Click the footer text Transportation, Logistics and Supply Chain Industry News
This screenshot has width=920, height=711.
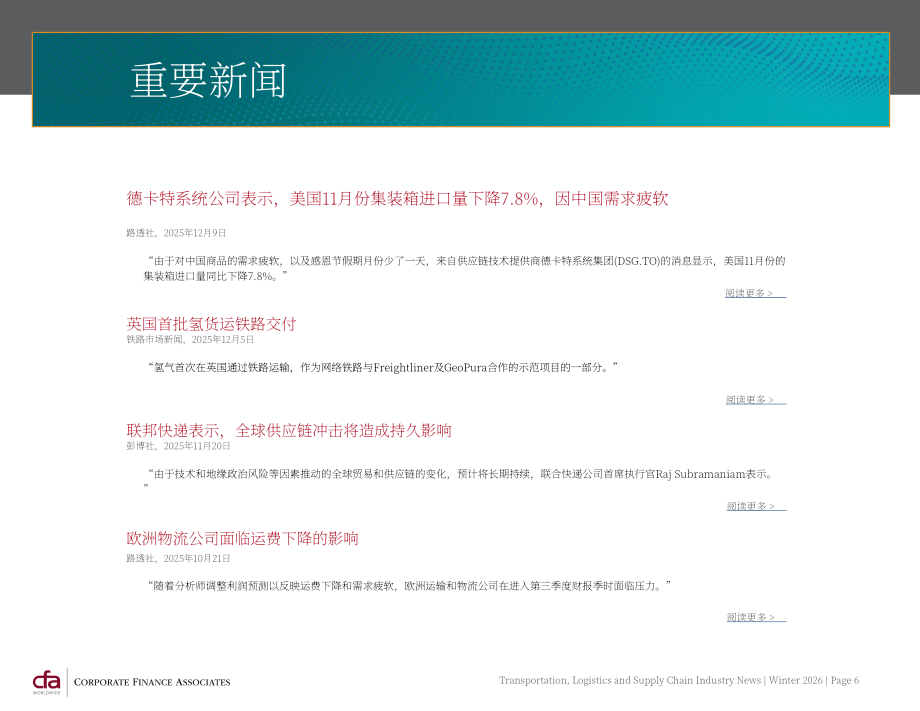point(630,680)
